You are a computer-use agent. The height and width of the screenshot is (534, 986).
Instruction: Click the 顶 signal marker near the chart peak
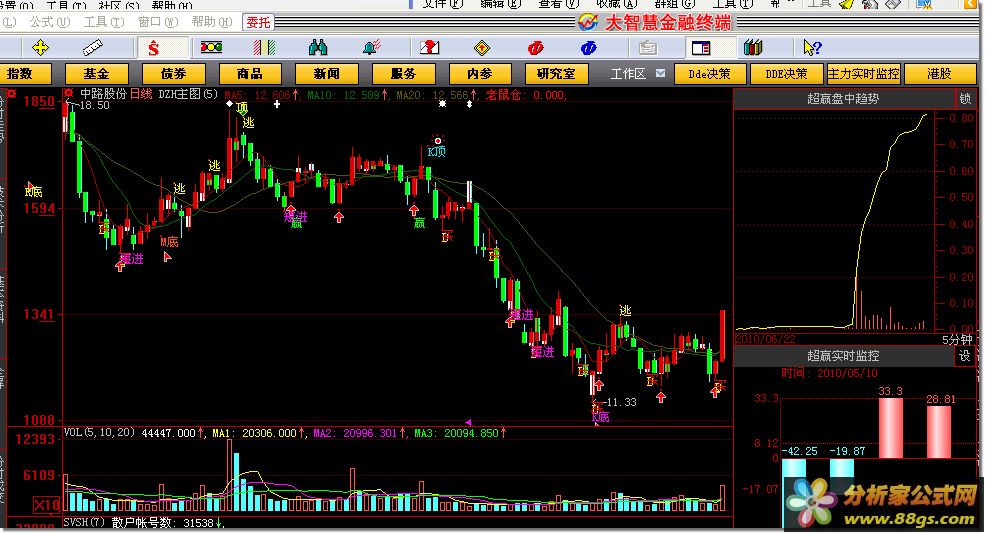tap(241, 108)
